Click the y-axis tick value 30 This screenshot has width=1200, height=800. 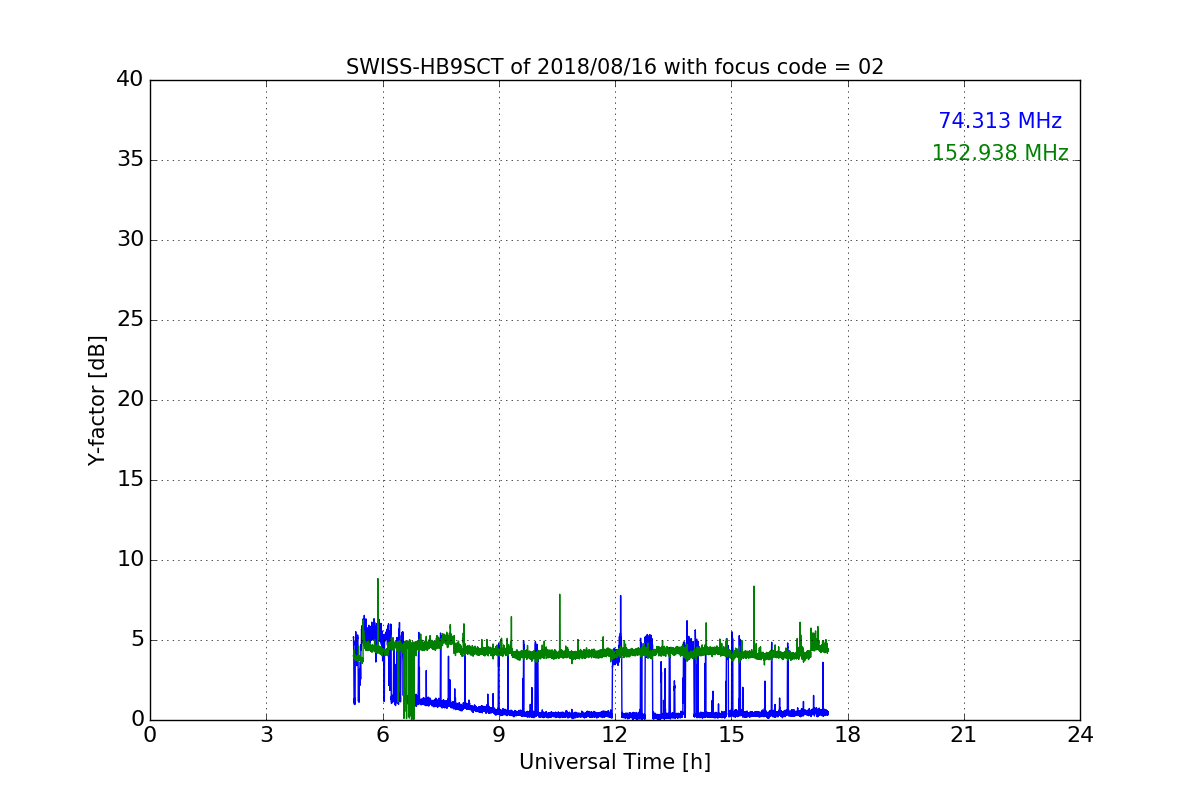[130, 240]
